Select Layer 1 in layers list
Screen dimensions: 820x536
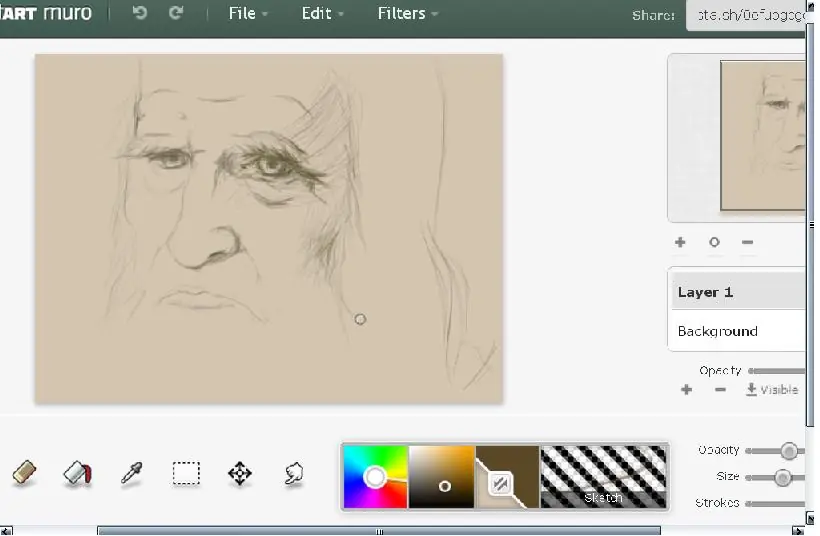[738, 292]
